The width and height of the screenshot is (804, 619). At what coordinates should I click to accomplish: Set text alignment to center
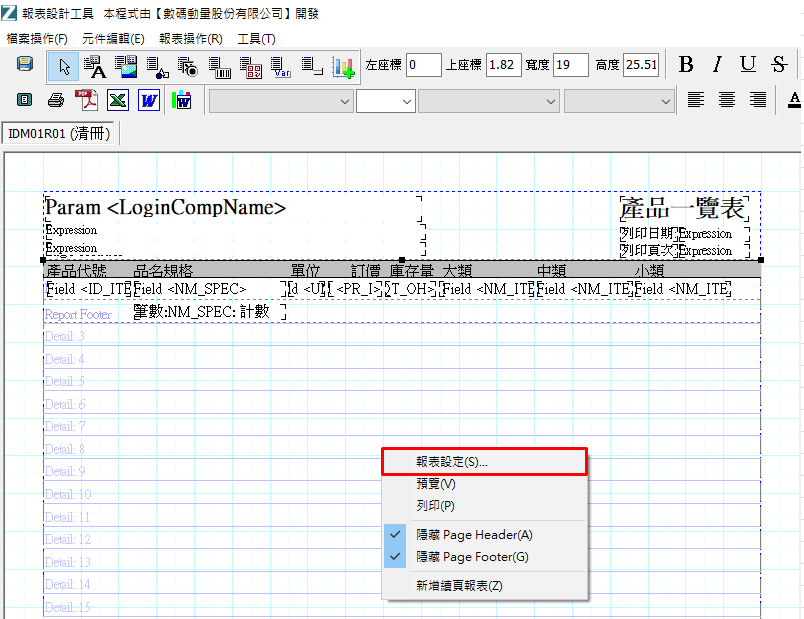(x=727, y=99)
